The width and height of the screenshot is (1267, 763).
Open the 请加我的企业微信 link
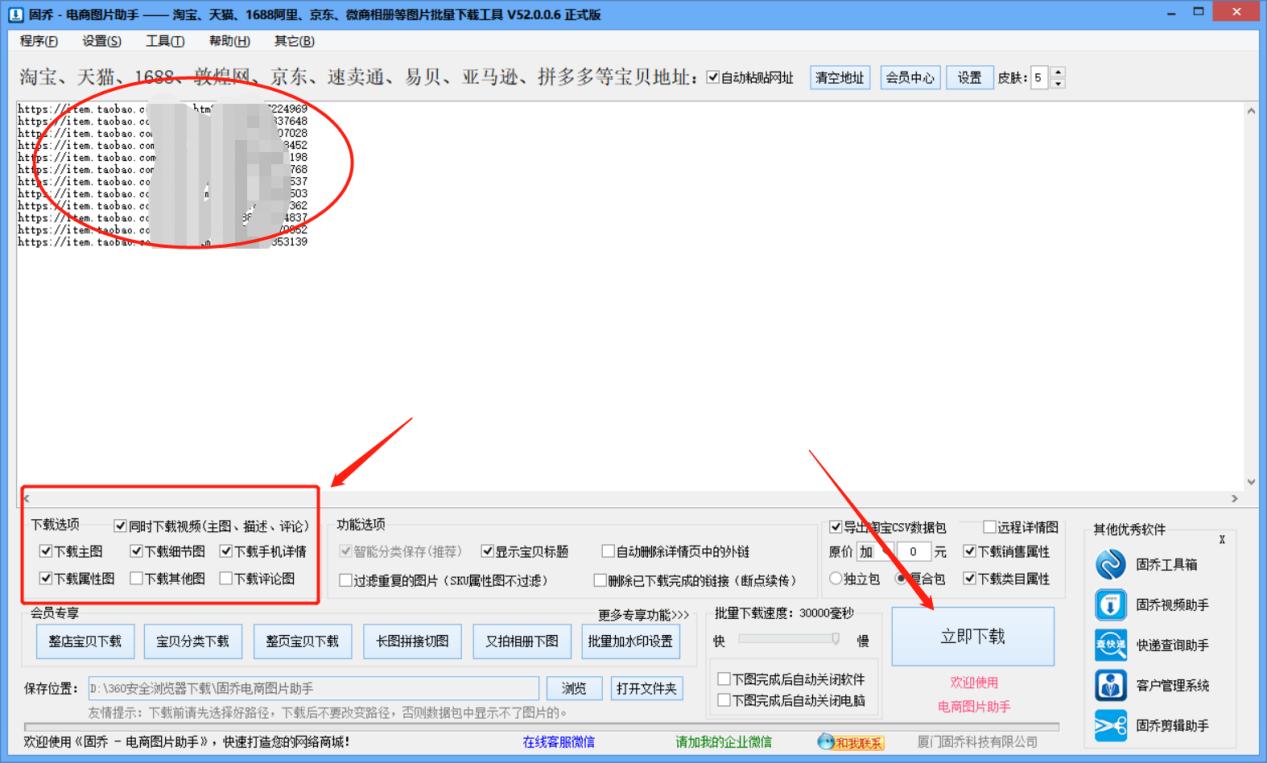[x=724, y=742]
